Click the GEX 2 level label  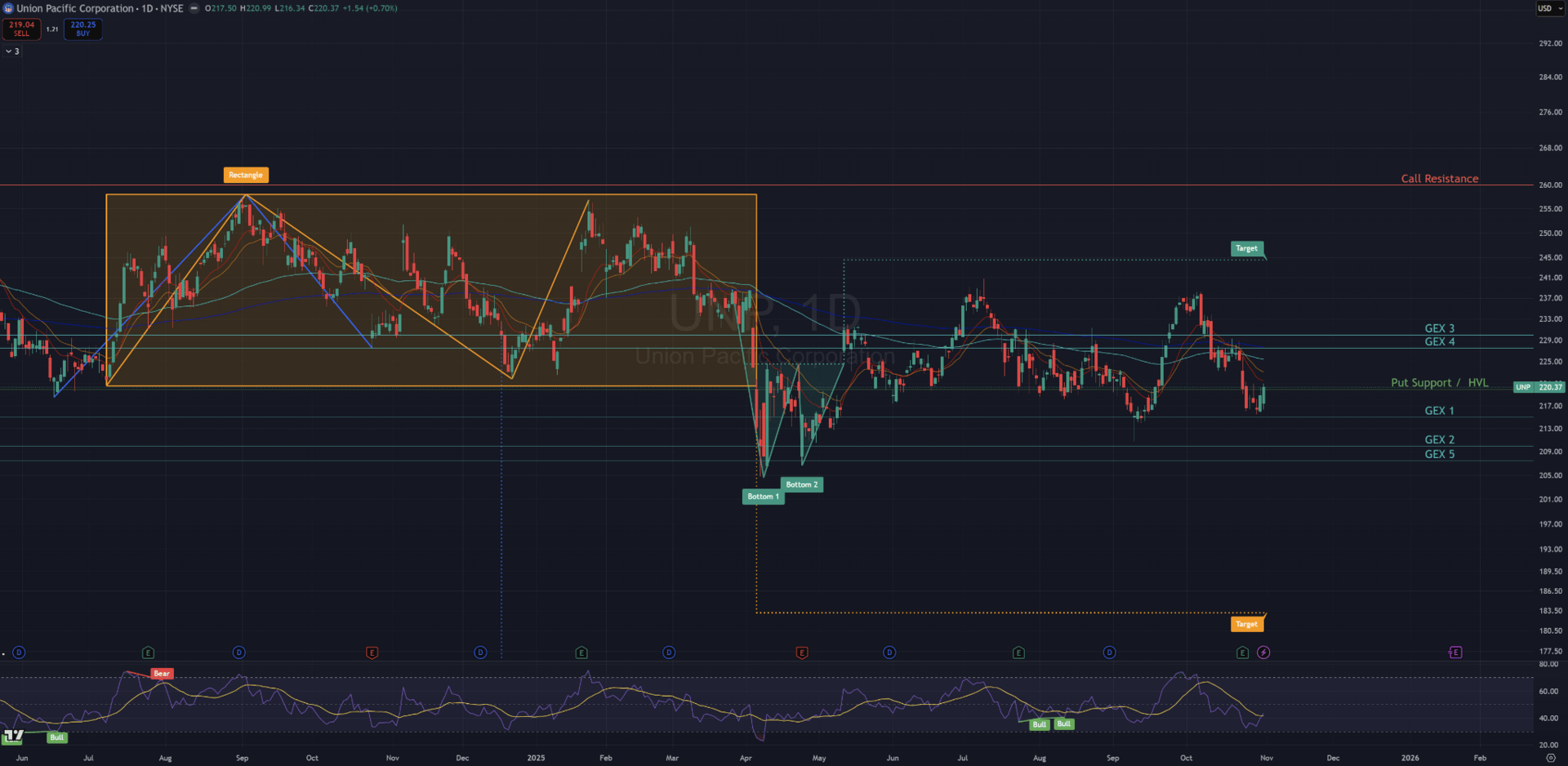pos(1440,439)
